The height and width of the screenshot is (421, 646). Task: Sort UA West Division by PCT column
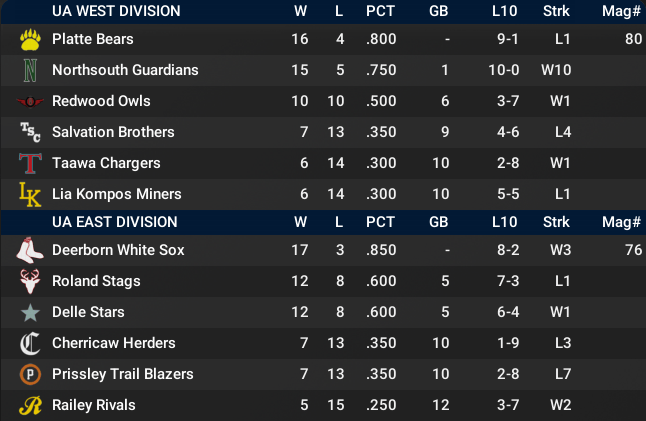click(380, 11)
